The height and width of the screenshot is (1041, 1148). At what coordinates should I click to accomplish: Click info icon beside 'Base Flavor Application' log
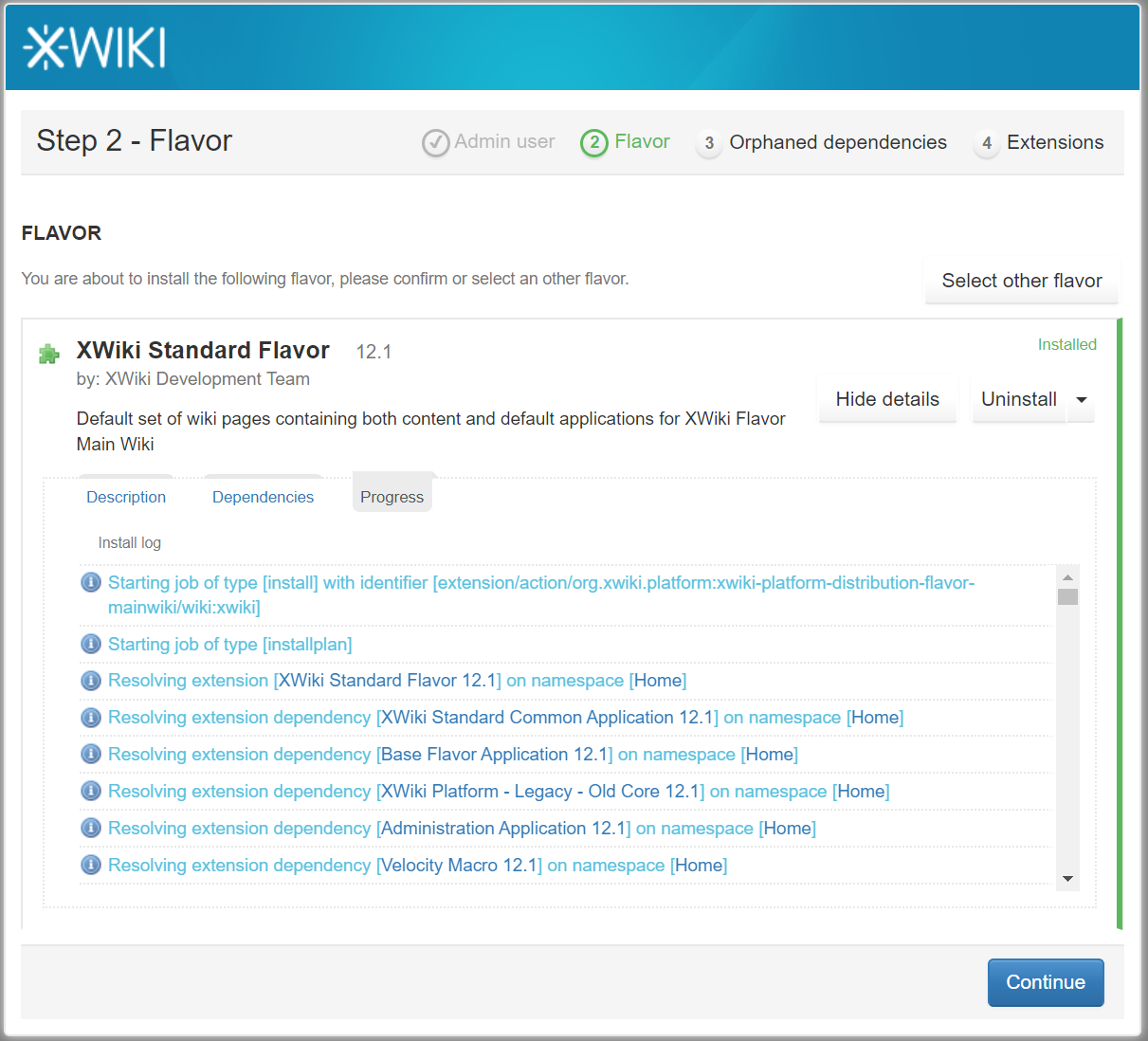coord(91,754)
